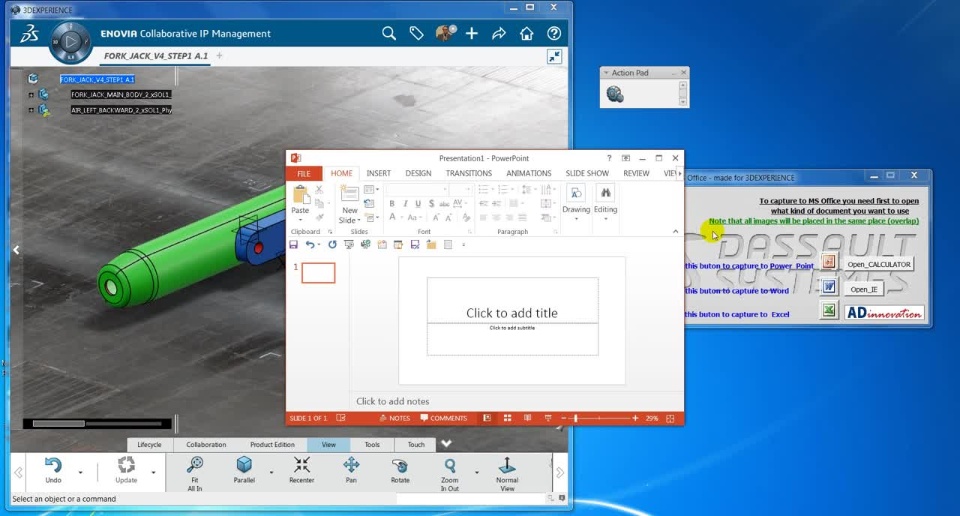Collapse the action bar with the chevron after Touch
960x516 pixels.
(446, 444)
